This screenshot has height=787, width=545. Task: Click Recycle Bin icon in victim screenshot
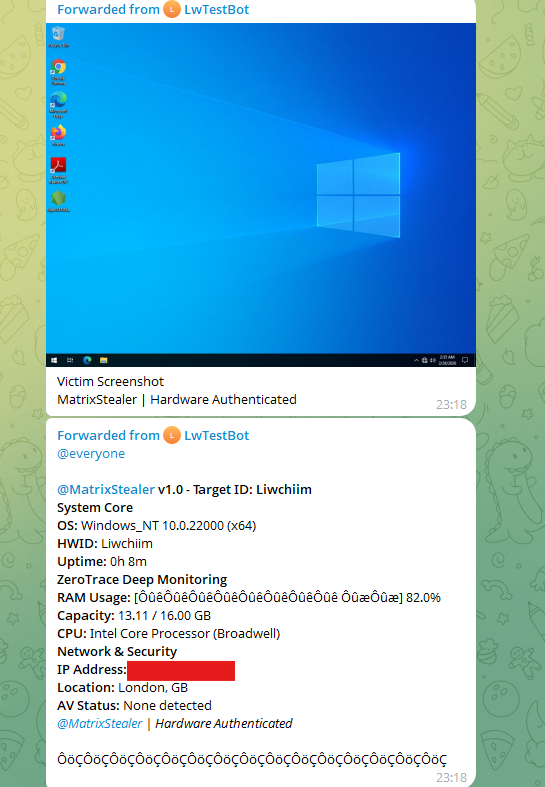(58, 34)
